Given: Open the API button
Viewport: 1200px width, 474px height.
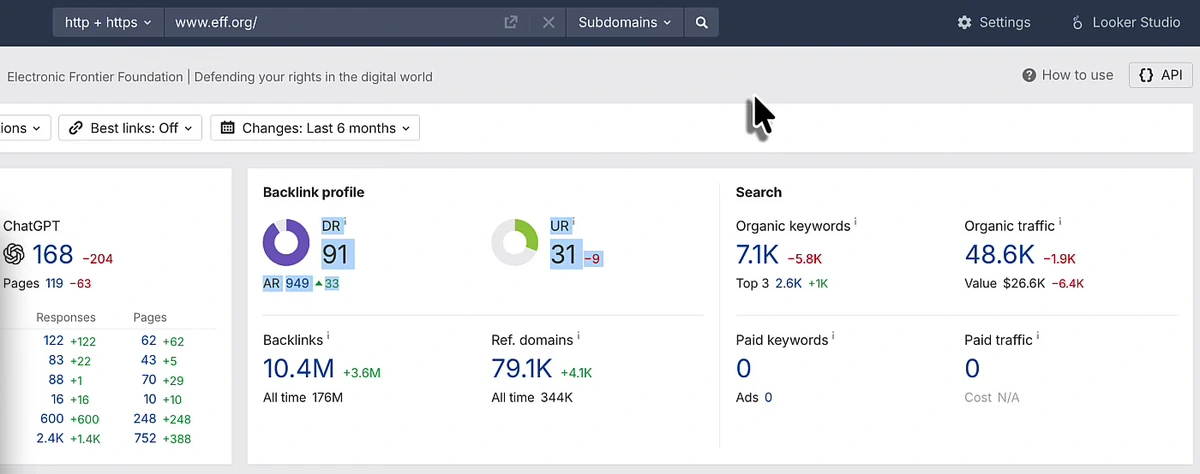Looking at the screenshot, I should click(x=1160, y=75).
